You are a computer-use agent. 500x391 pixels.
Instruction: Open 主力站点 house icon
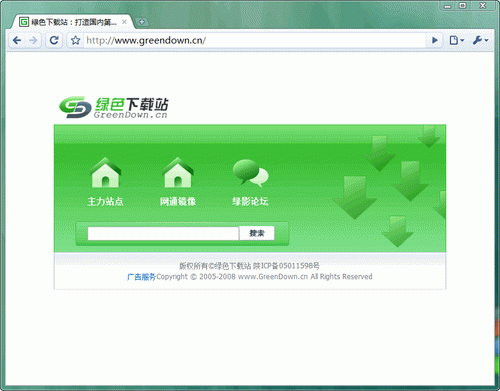(106, 172)
